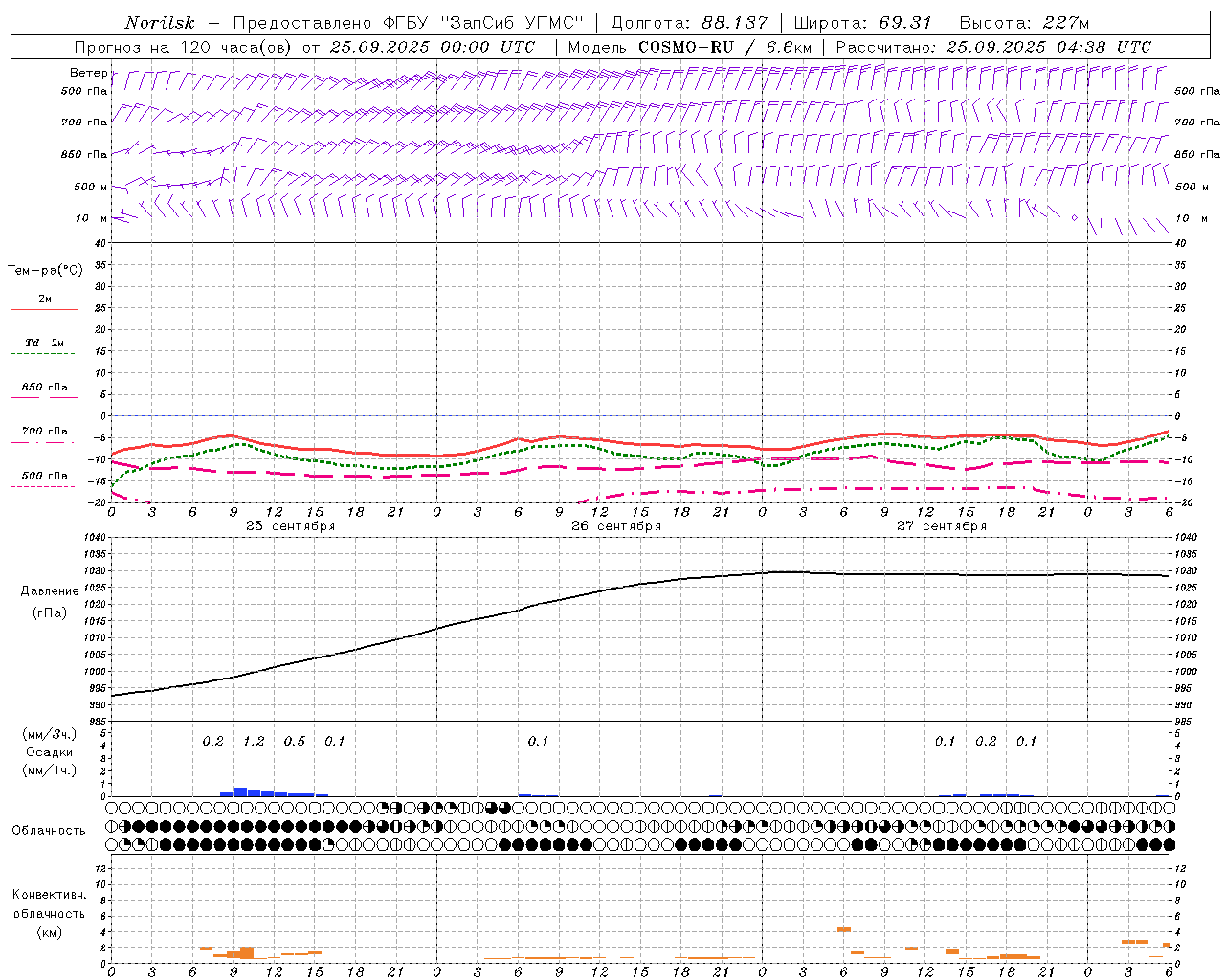
Task: Click the Долгота: 88.137 header value
Action: click(x=689, y=23)
